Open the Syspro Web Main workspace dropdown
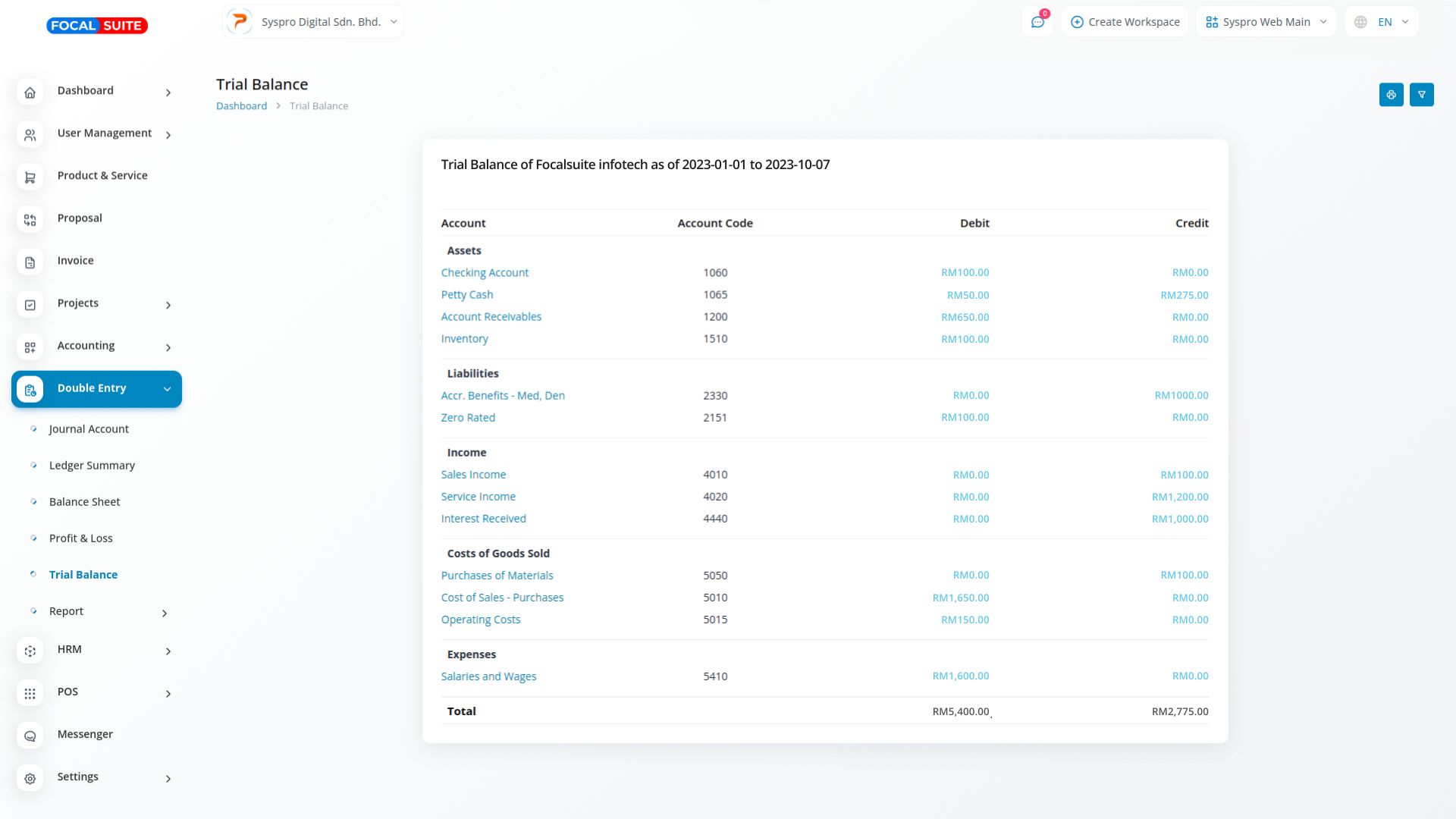This screenshot has height=819, width=1456. coord(1266,22)
